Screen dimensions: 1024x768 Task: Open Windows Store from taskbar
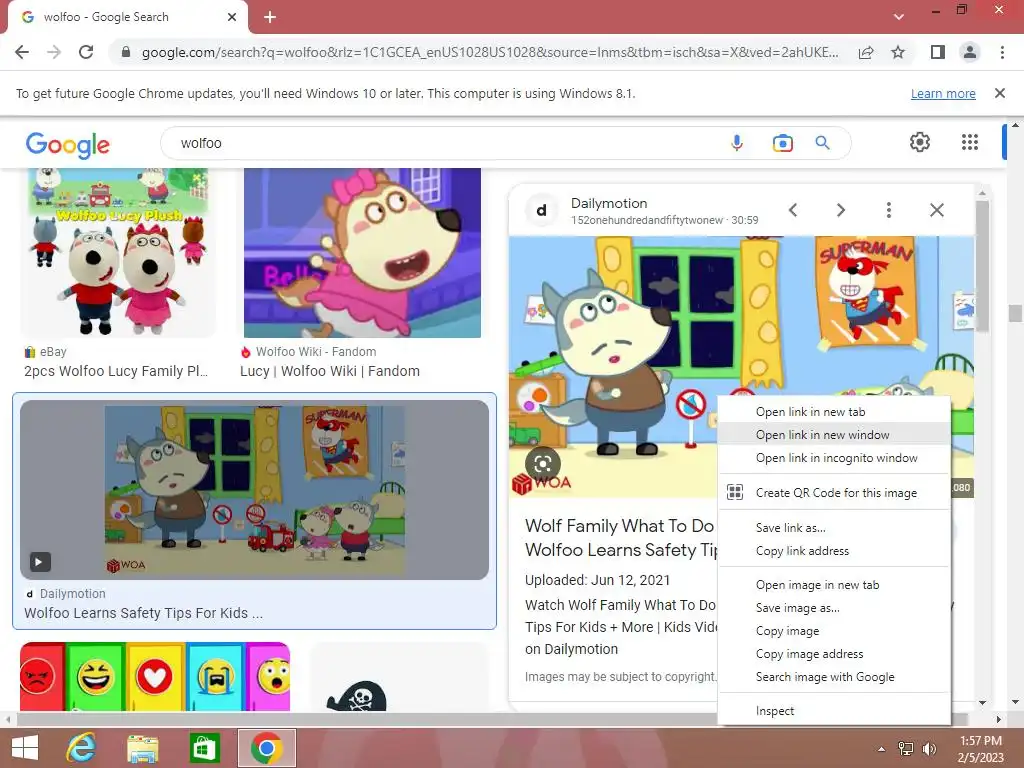[x=204, y=748]
